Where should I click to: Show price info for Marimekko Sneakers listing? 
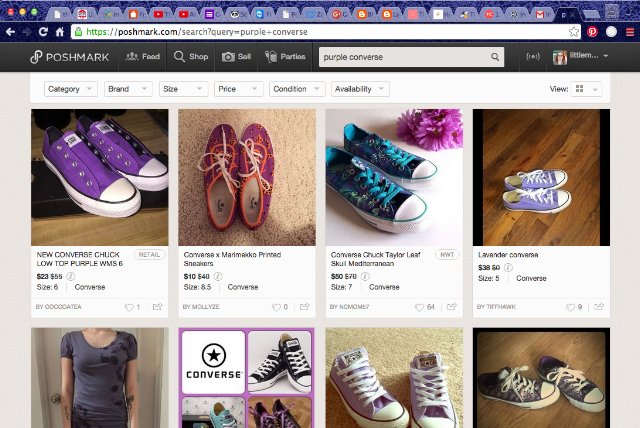tap(218, 276)
